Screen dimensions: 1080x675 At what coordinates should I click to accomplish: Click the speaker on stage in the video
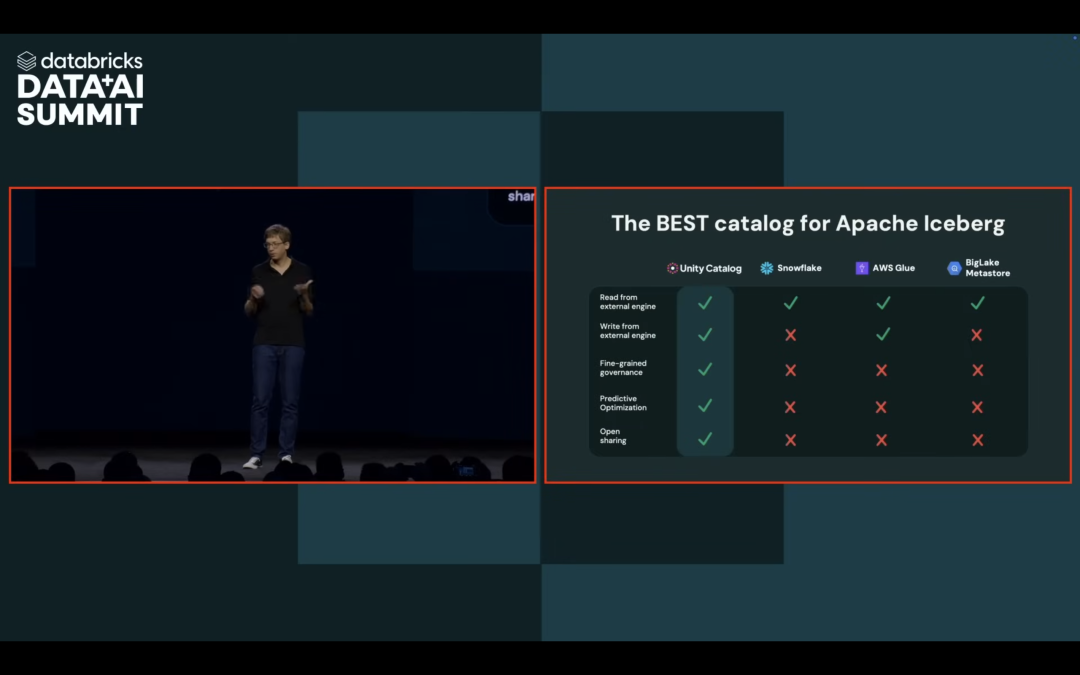(278, 344)
